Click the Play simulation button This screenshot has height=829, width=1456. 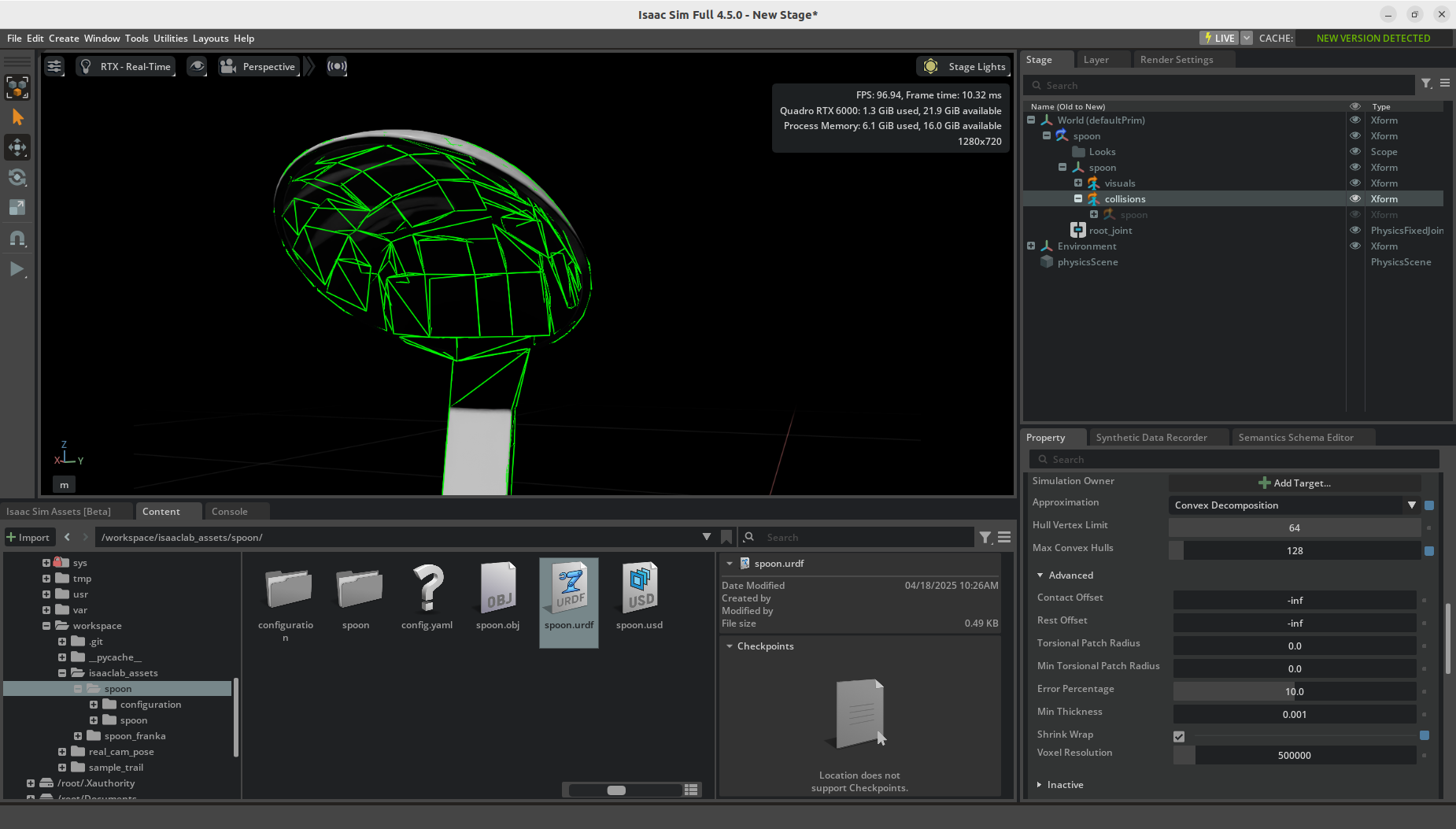tap(17, 269)
